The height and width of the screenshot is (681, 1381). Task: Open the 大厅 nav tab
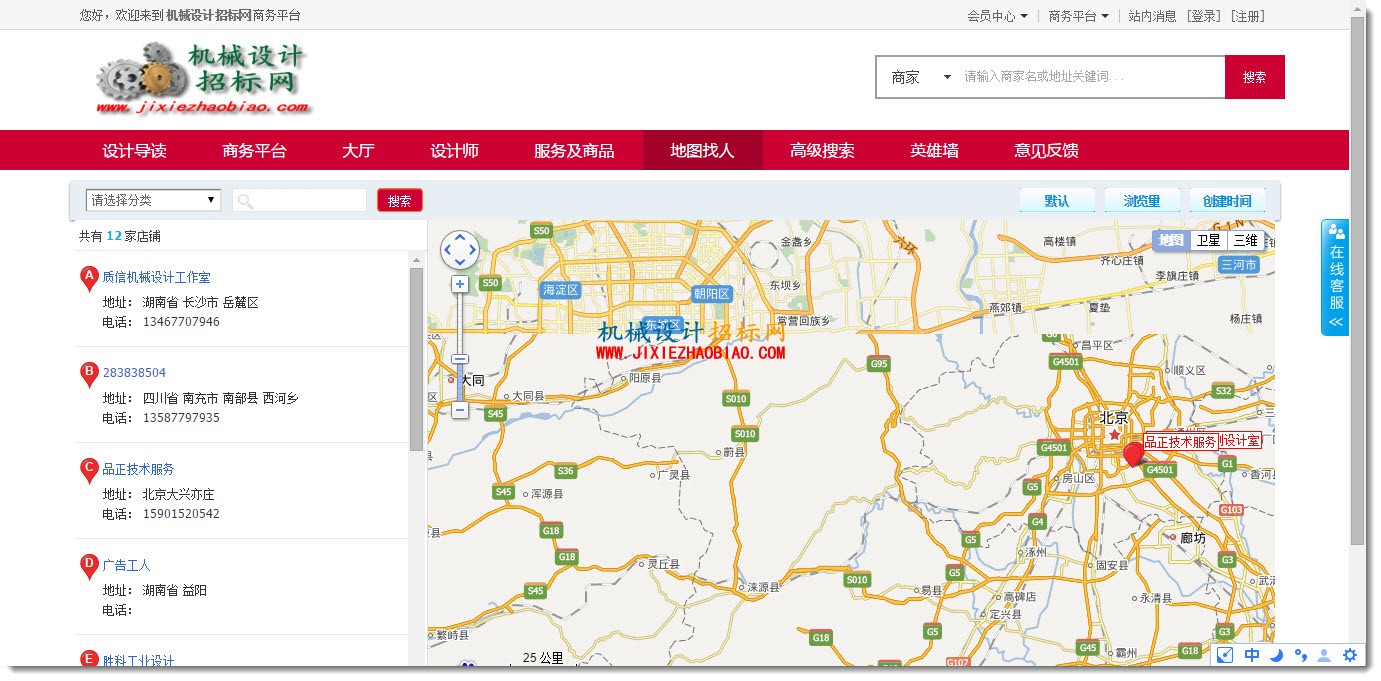pos(358,151)
